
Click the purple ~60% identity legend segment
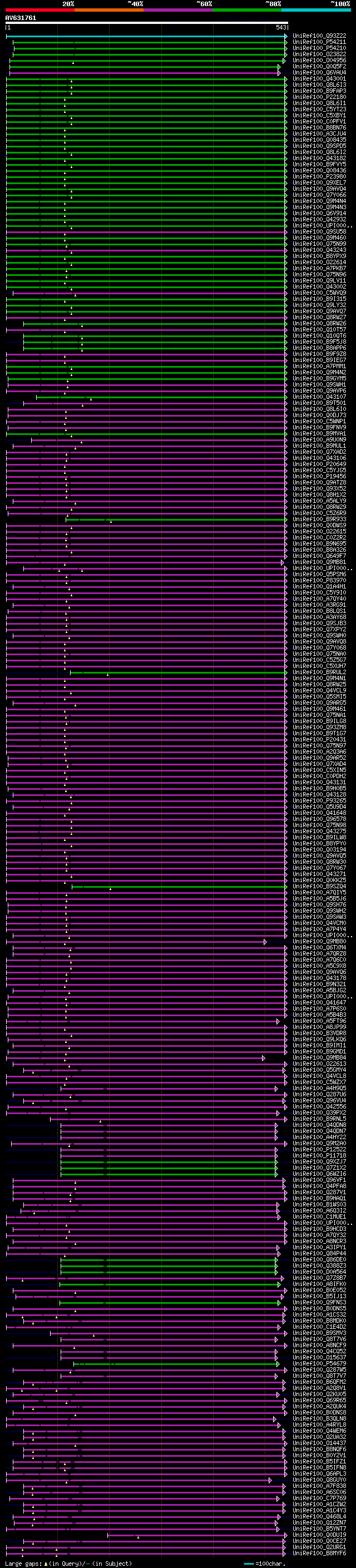pos(179,10)
